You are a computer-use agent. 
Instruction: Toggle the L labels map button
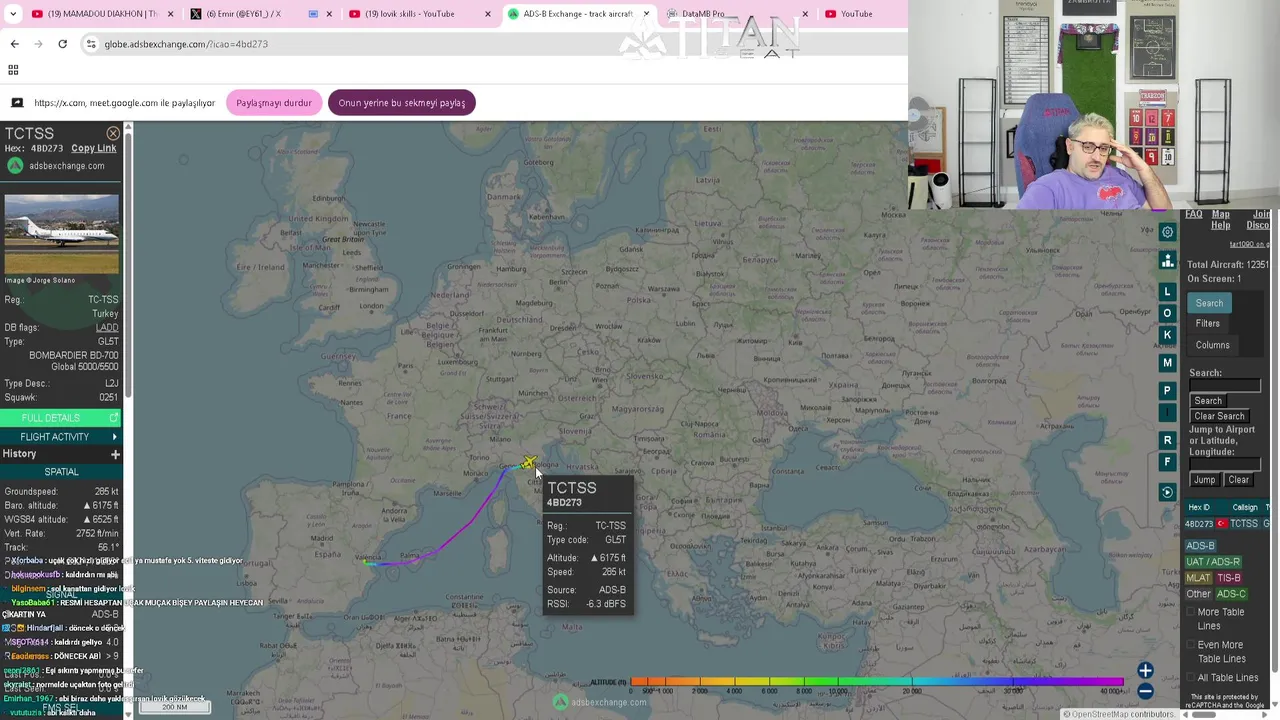pyautogui.click(x=1167, y=291)
